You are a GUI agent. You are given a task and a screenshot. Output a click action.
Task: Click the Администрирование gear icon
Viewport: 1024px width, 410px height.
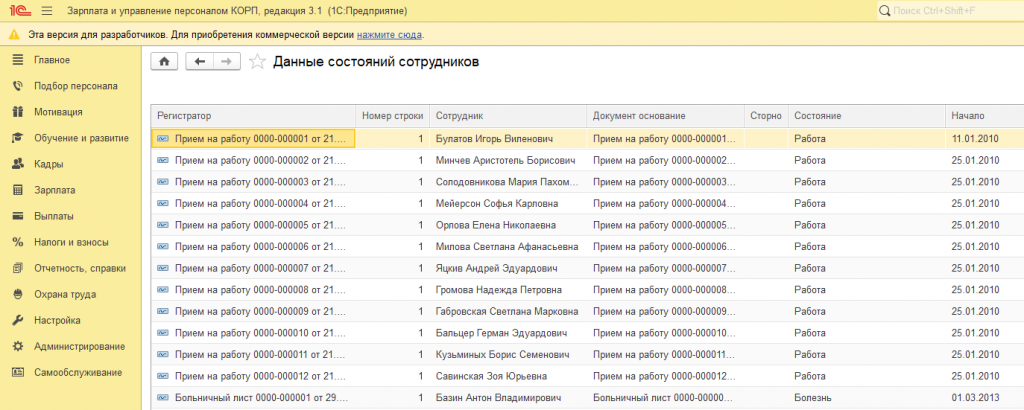click(18, 347)
